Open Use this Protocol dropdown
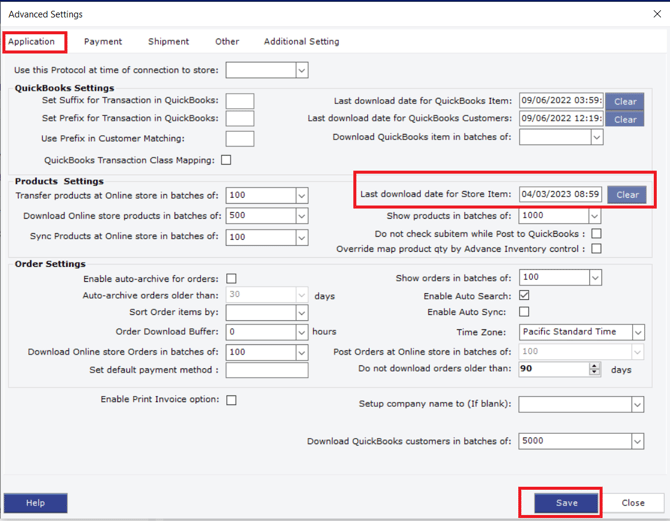Image resolution: width=670 pixels, height=521 pixels. coord(301,71)
